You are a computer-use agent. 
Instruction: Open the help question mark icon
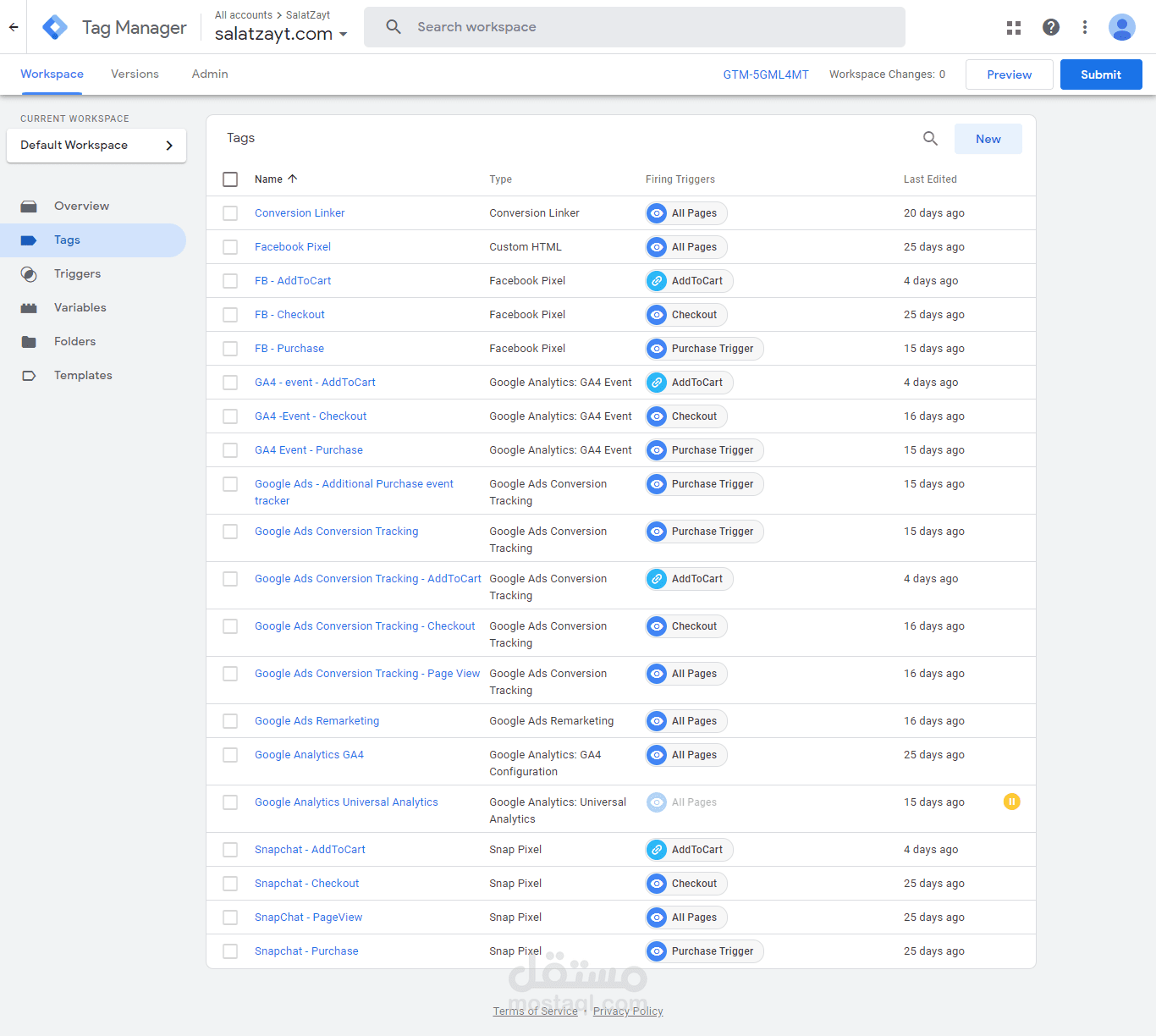pos(1051,27)
